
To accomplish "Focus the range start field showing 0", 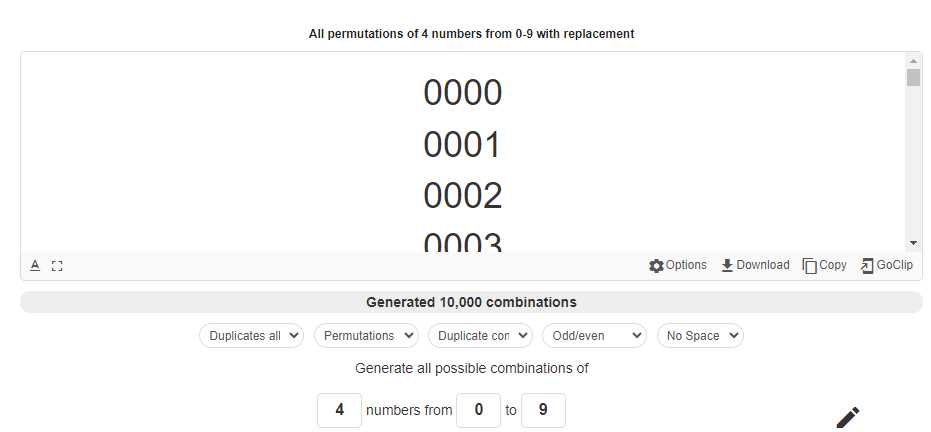I will click(x=478, y=410).
